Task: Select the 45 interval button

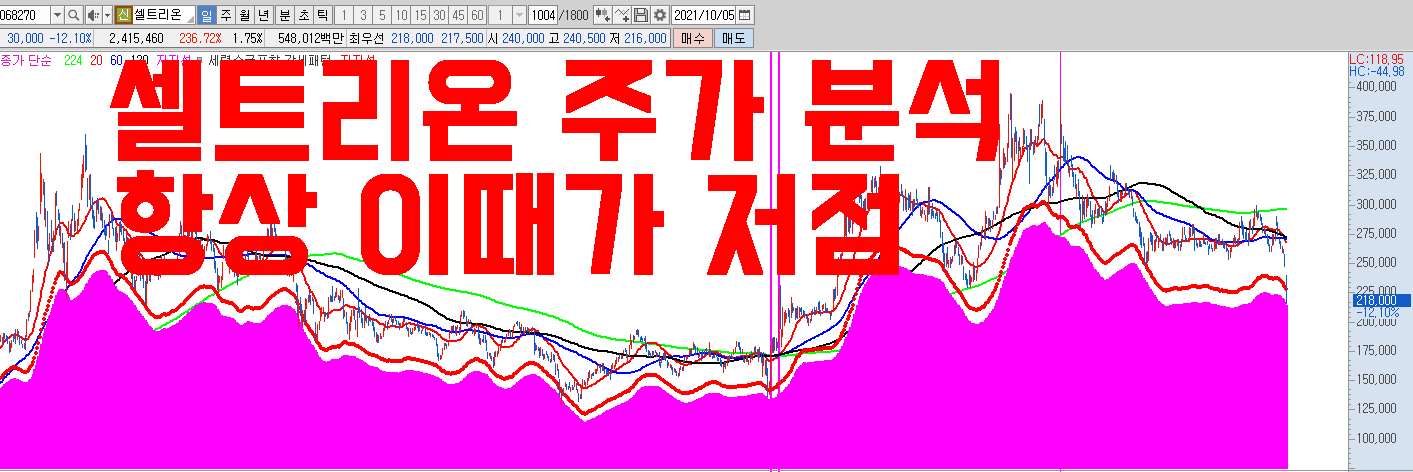Action: (x=458, y=15)
